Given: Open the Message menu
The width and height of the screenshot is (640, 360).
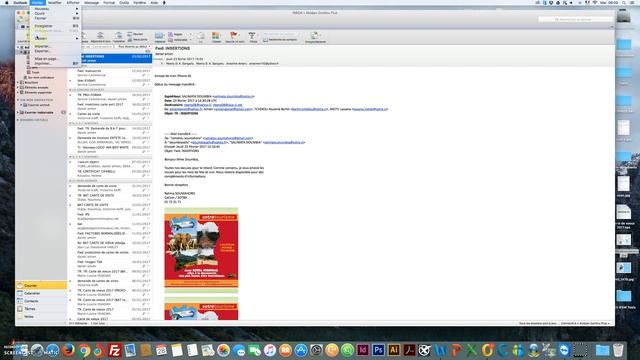Looking at the screenshot, I should tap(91, 2).
